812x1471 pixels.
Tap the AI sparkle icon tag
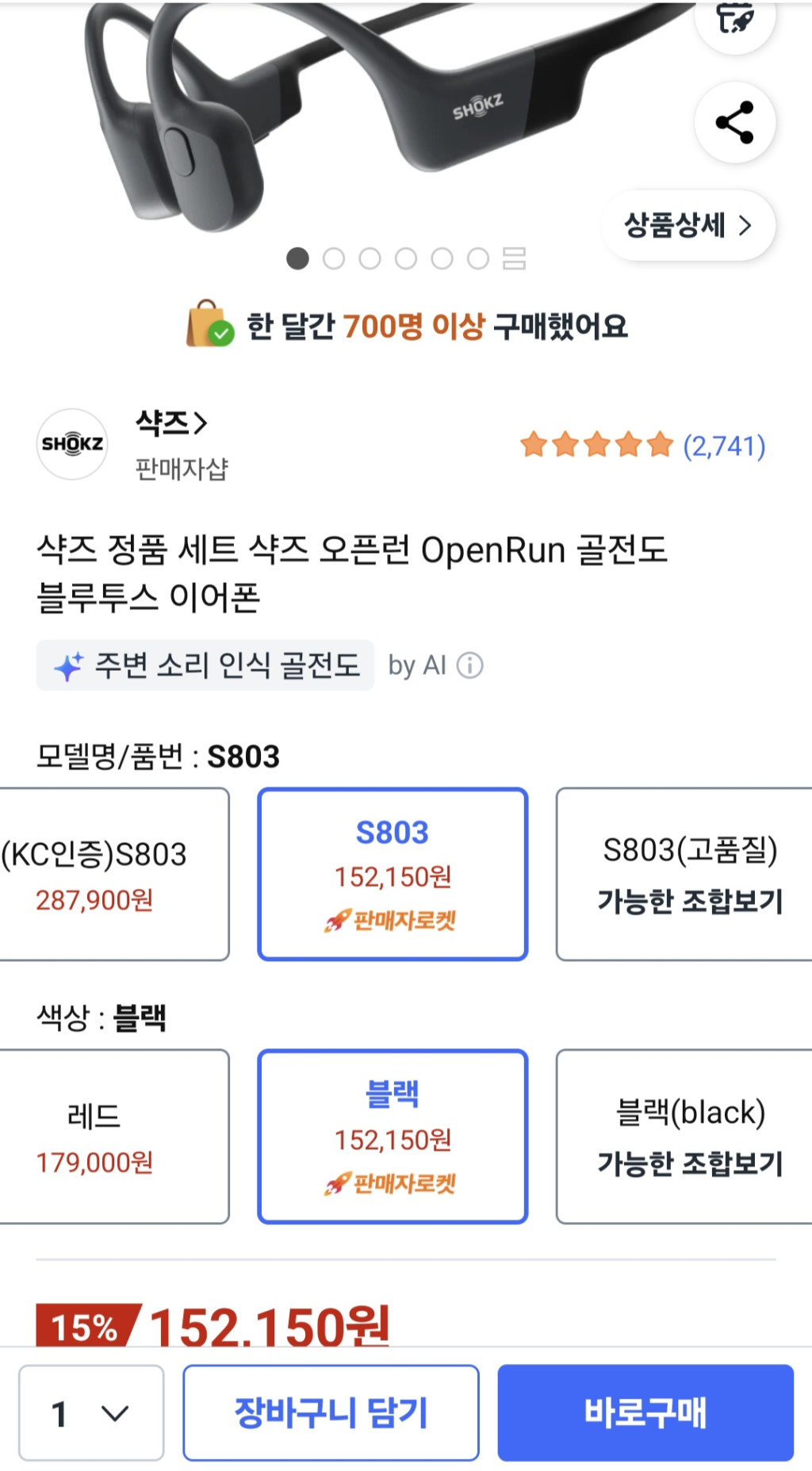point(69,666)
